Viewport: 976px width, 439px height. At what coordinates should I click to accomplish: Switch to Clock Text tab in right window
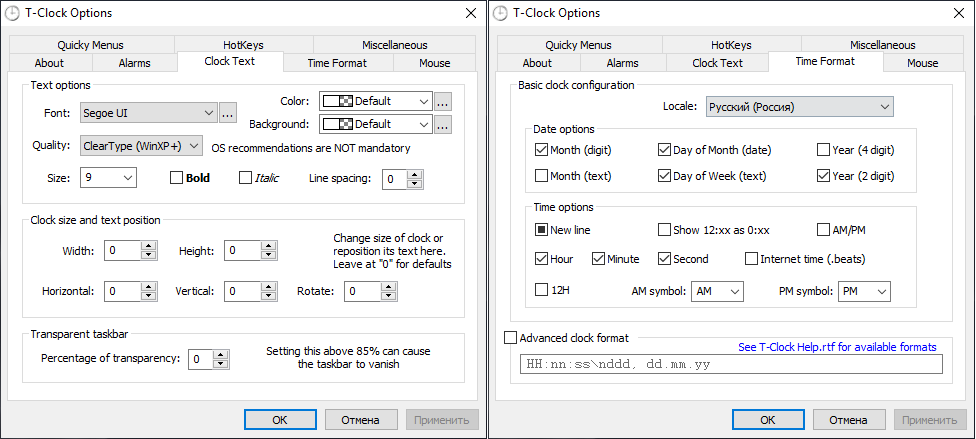[717, 63]
